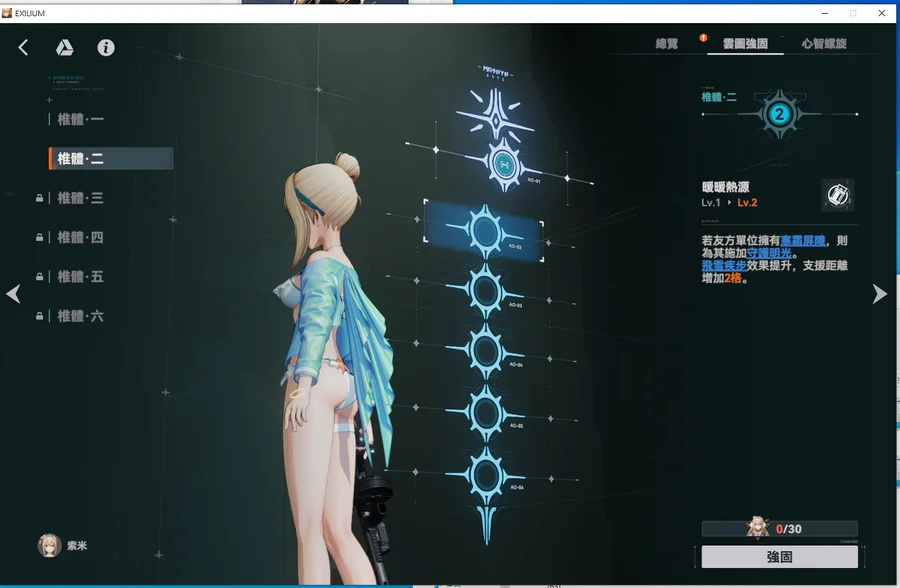
Task: Open the 雲圖強固 tab
Action: coord(745,44)
